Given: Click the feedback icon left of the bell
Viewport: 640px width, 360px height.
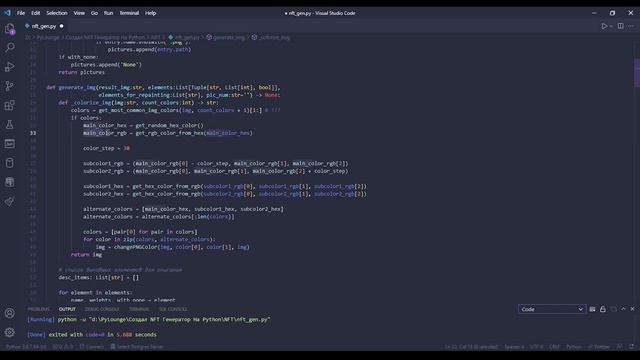Looking at the screenshot, I should pyautogui.click(x=620, y=347).
